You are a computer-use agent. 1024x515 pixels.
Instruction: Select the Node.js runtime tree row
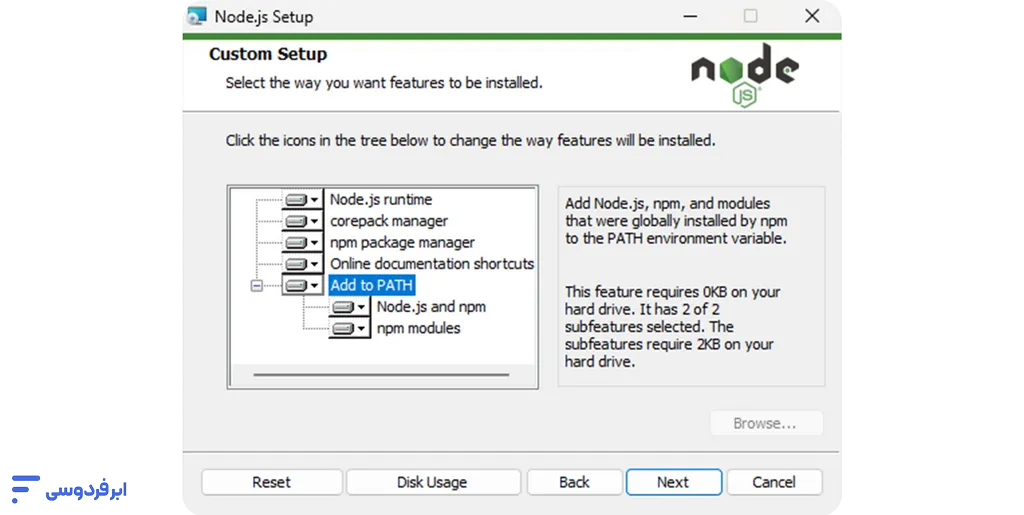[x=381, y=200]
